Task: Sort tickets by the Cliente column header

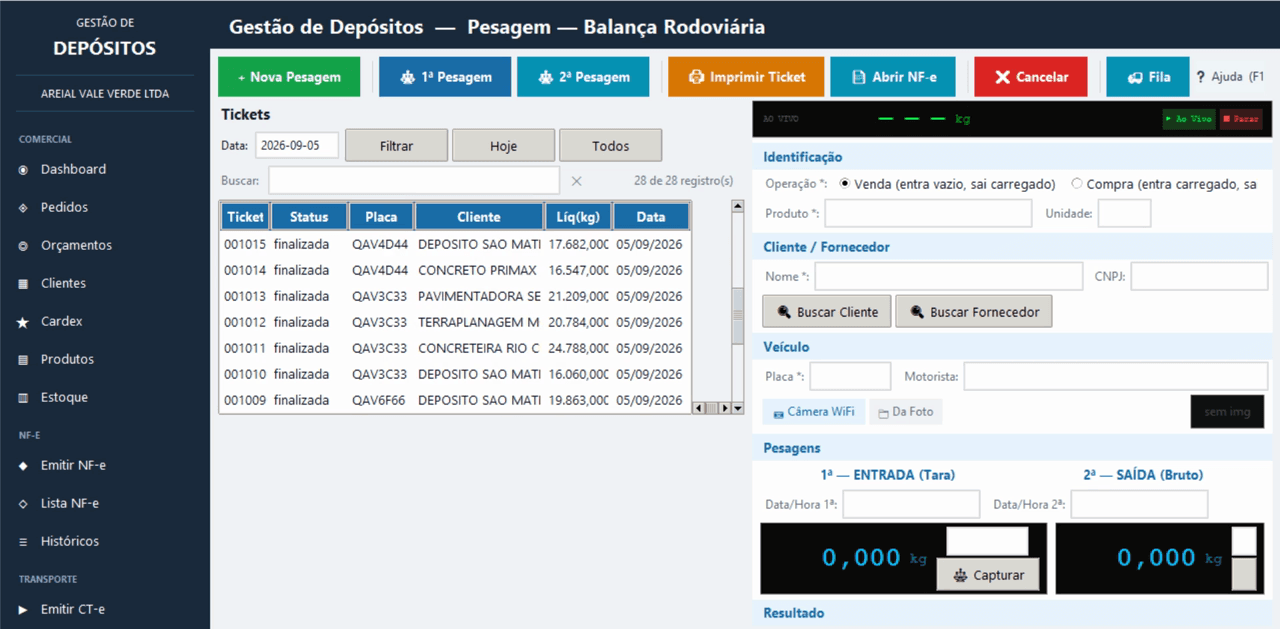Action: tap(479, 217)
